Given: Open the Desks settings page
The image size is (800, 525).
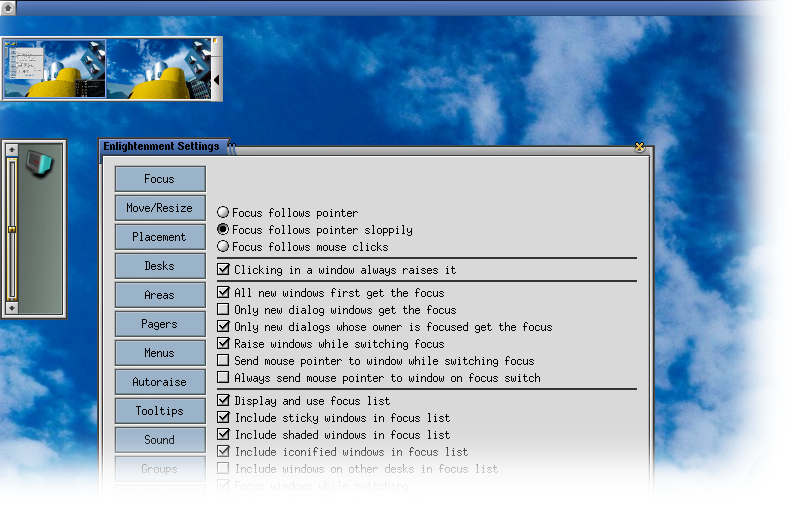Looking at the screenshot, I should [x=160, y=266].
